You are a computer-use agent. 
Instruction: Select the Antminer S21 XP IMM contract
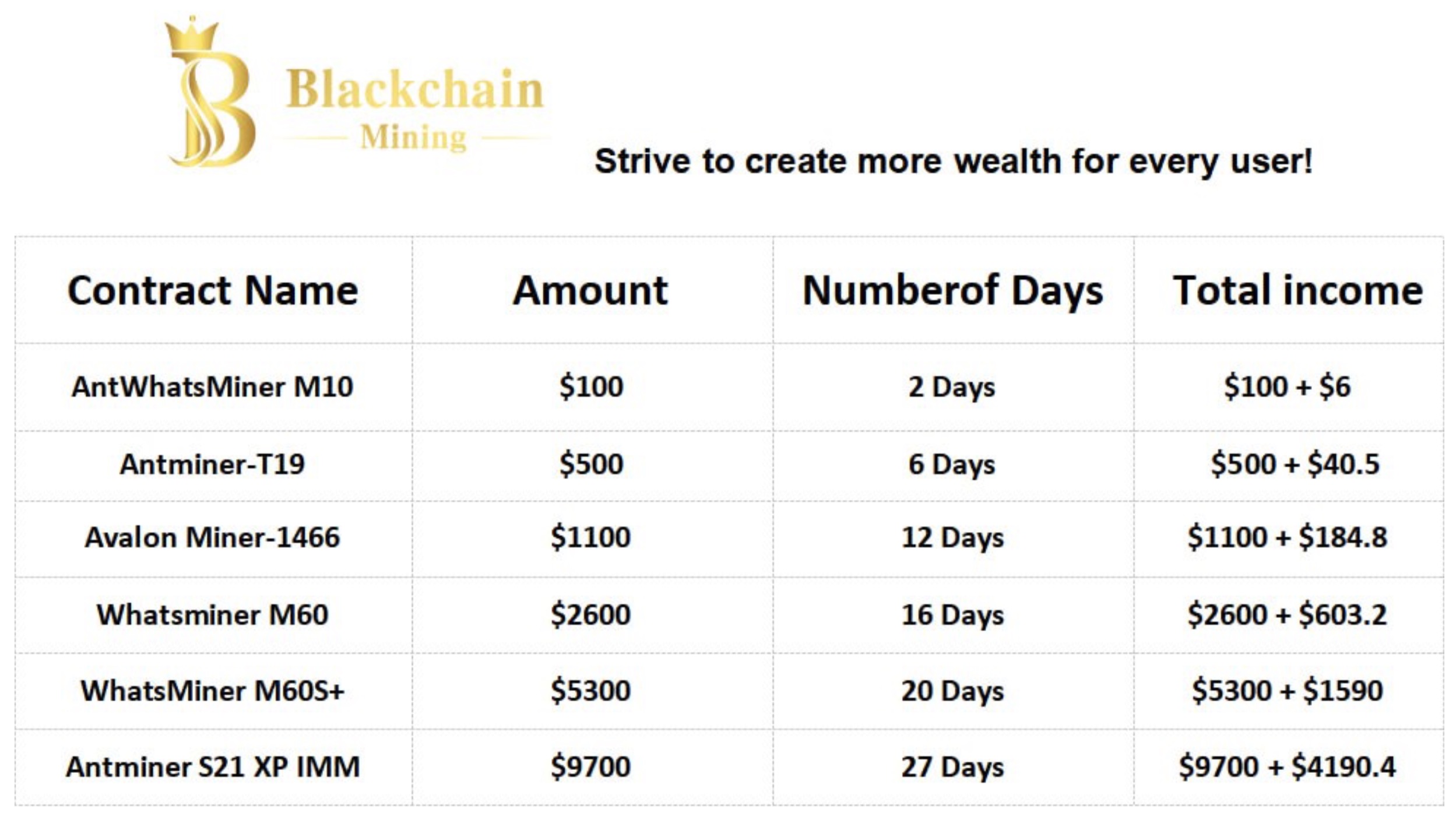click(x=212, y=767)
